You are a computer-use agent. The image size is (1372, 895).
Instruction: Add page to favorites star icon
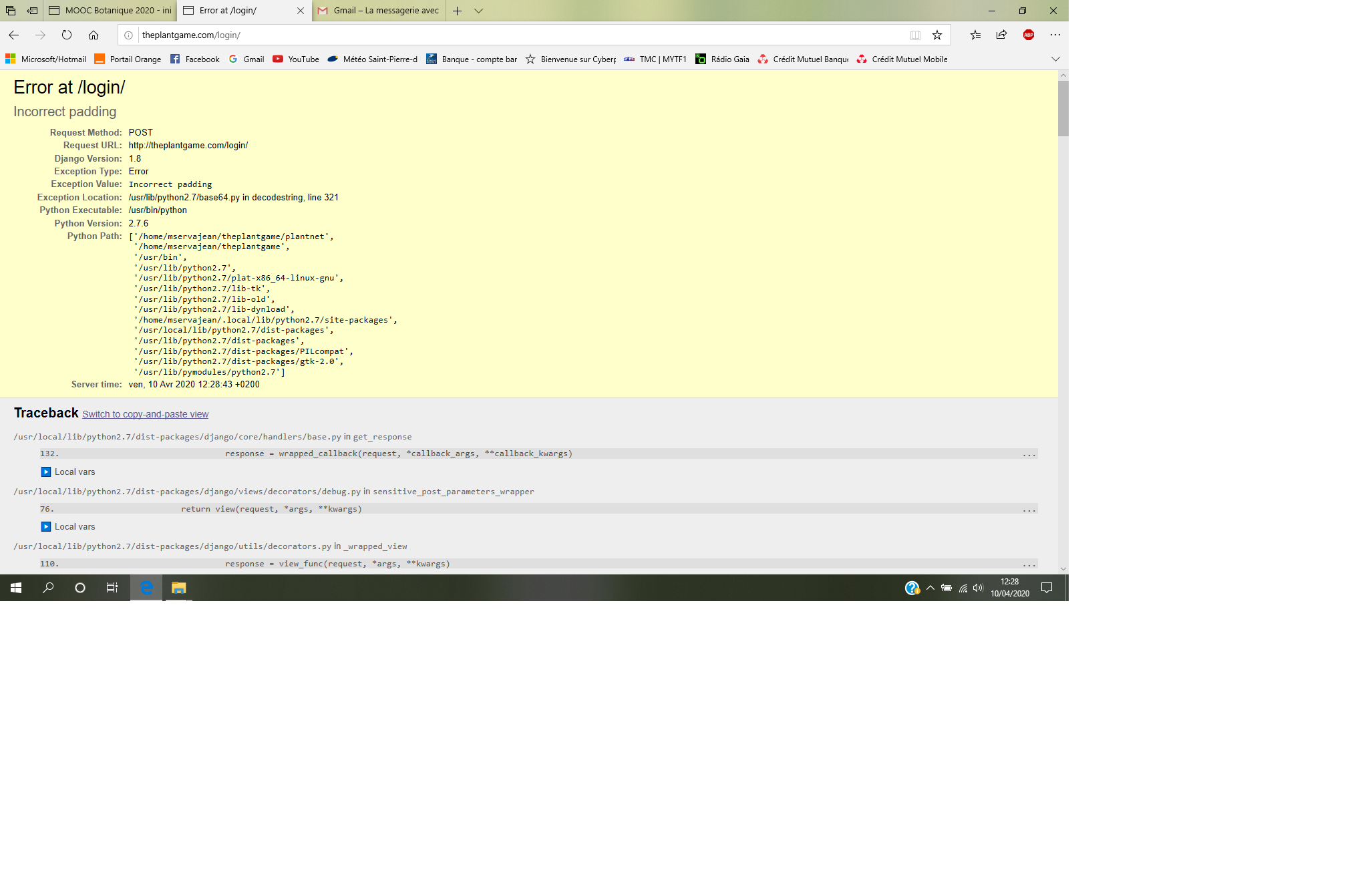(937, 35)
